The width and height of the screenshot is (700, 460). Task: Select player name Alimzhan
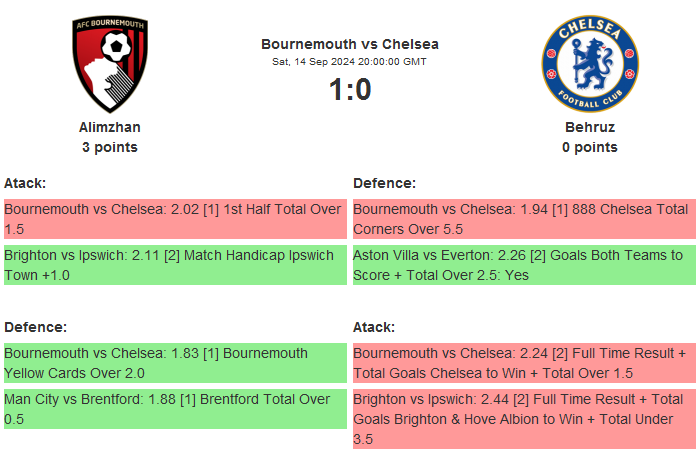click(x=110, y=127)
